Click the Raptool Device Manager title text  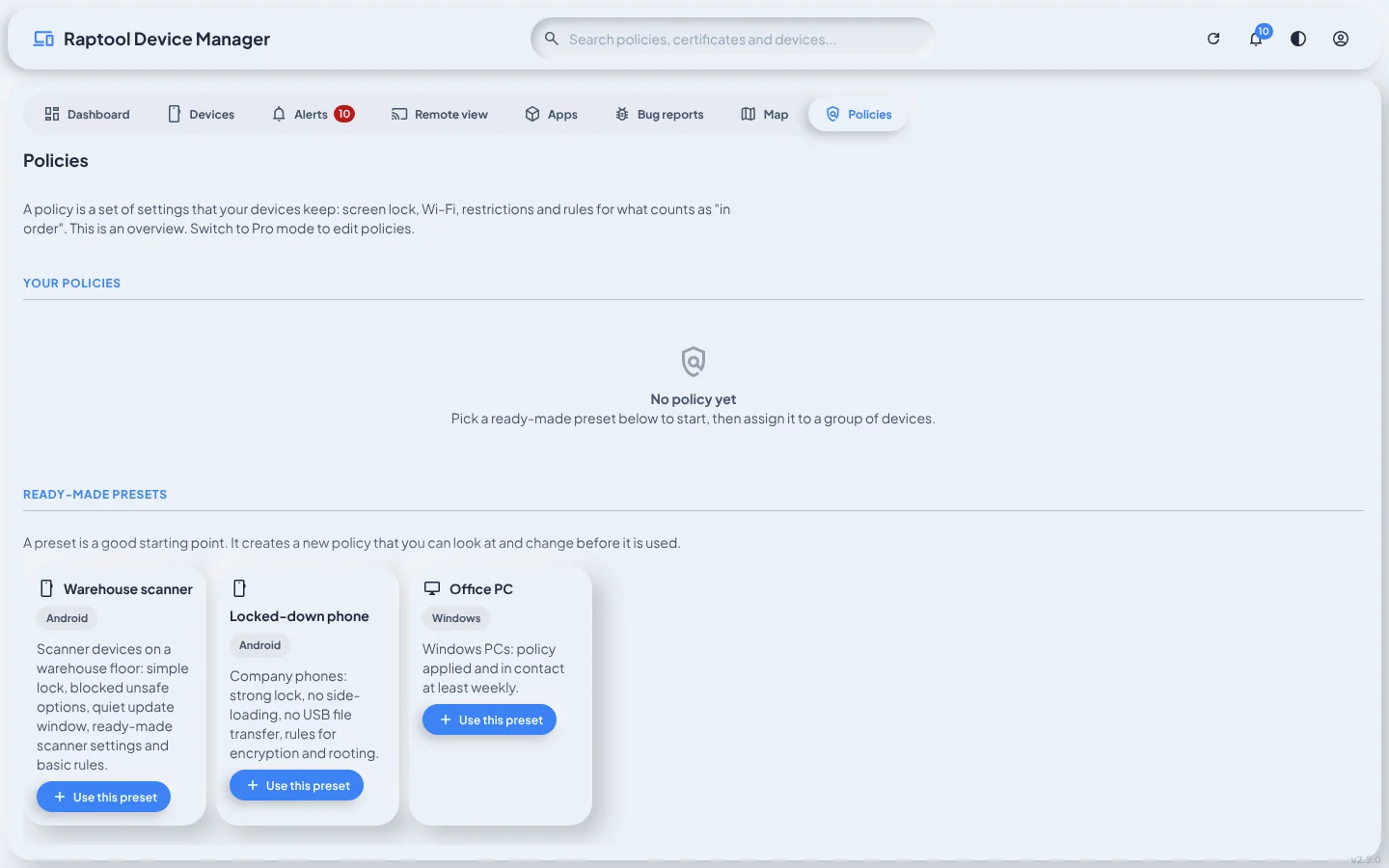click(167, 39)
